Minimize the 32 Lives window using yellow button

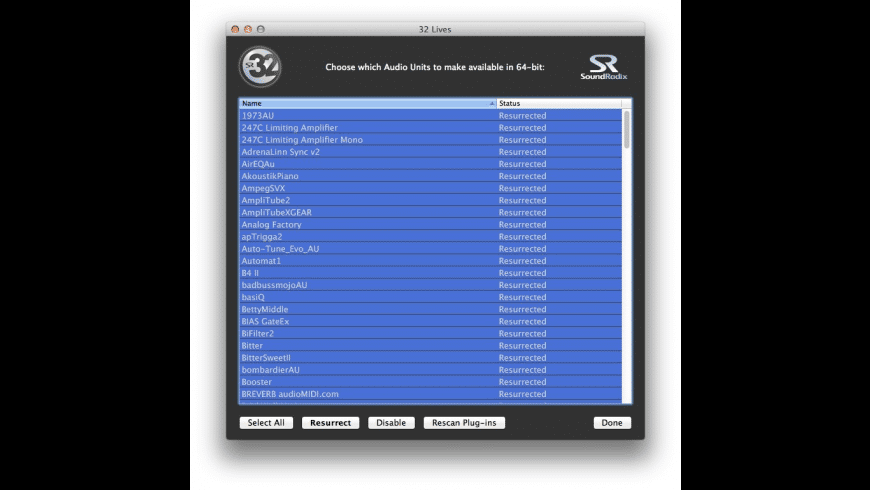pyautogui.click(x=248, y=29)
